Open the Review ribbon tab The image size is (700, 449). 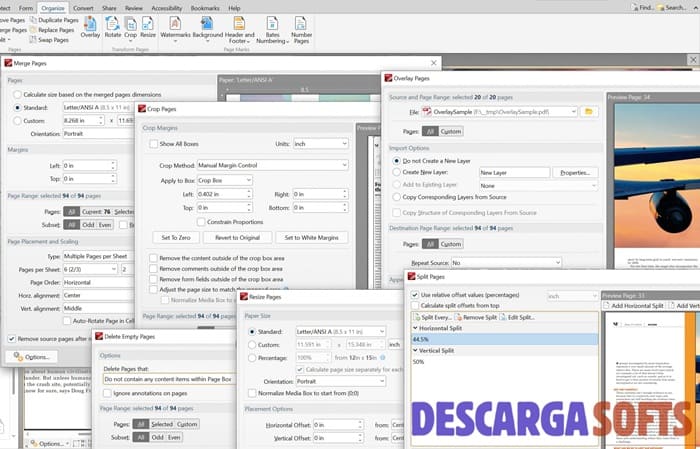(x=133, y=8)
